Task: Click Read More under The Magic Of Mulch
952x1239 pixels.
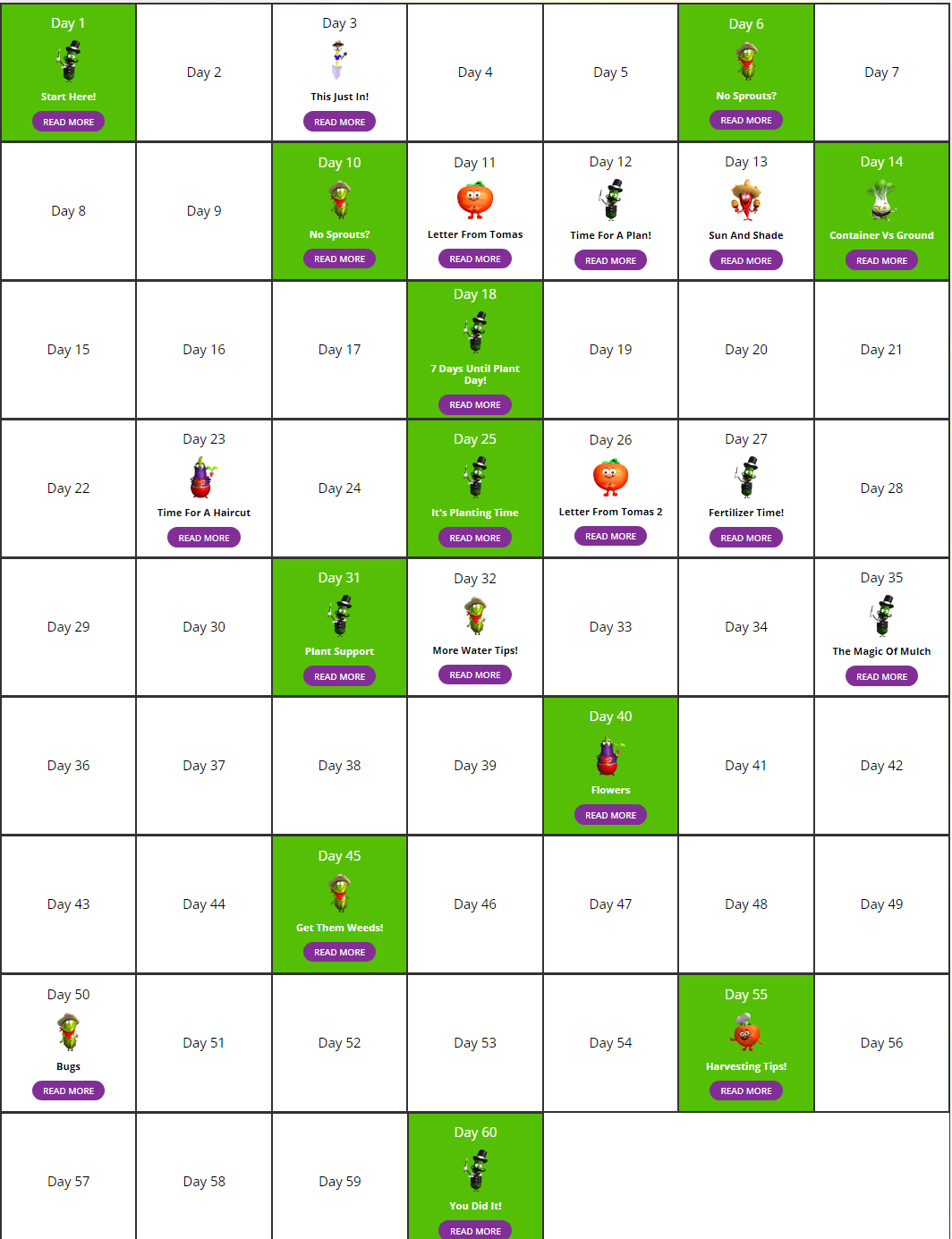Action: [x=881, y=676]
